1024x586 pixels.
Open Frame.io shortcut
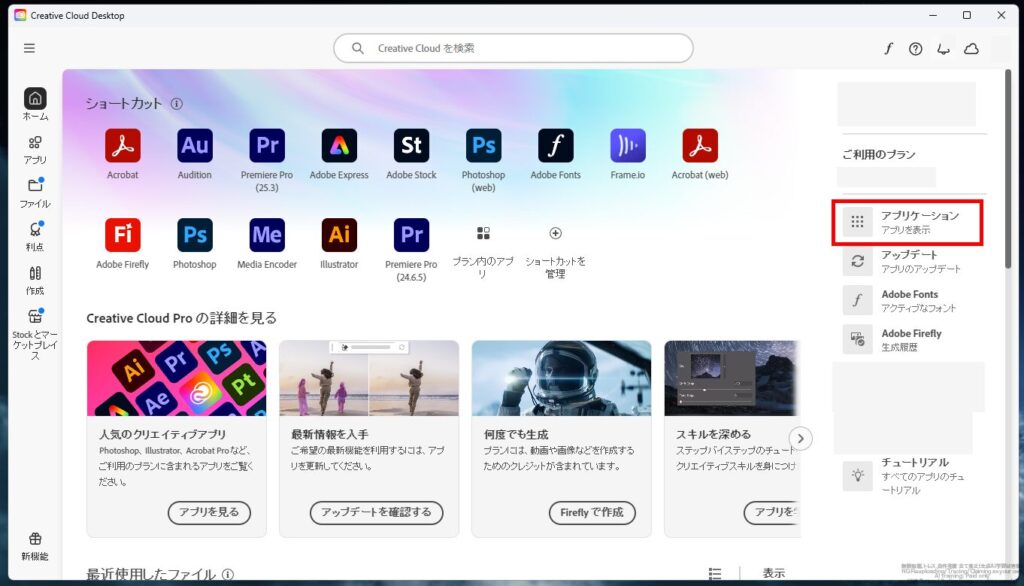(627, 145)
